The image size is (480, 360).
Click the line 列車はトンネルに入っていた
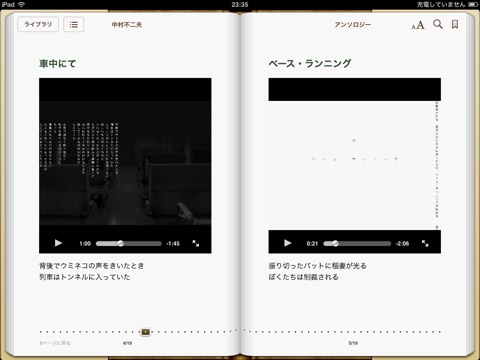pyautogui.click(x=85, y=277)
